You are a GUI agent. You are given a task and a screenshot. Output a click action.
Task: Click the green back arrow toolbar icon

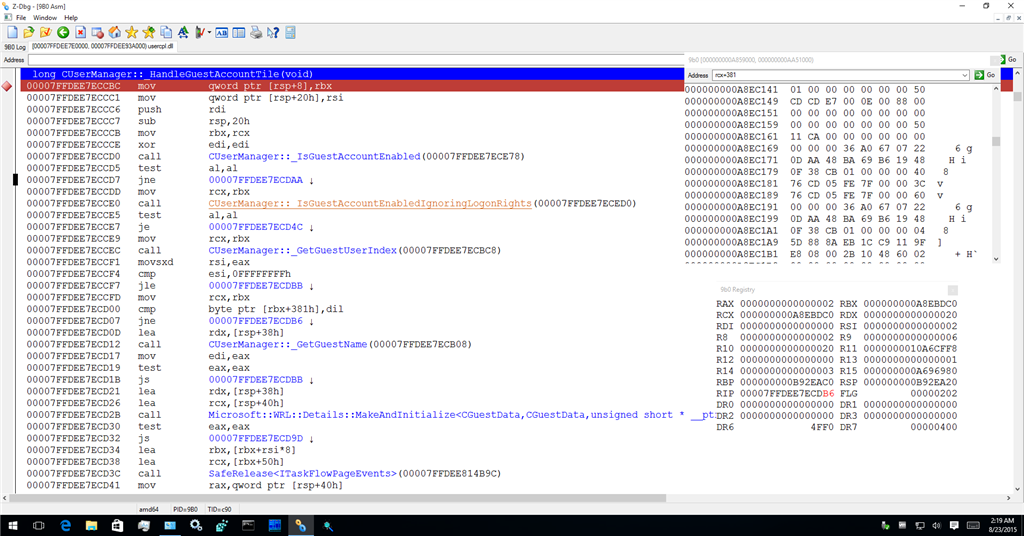pyautogui.click(x=63, y=32)
